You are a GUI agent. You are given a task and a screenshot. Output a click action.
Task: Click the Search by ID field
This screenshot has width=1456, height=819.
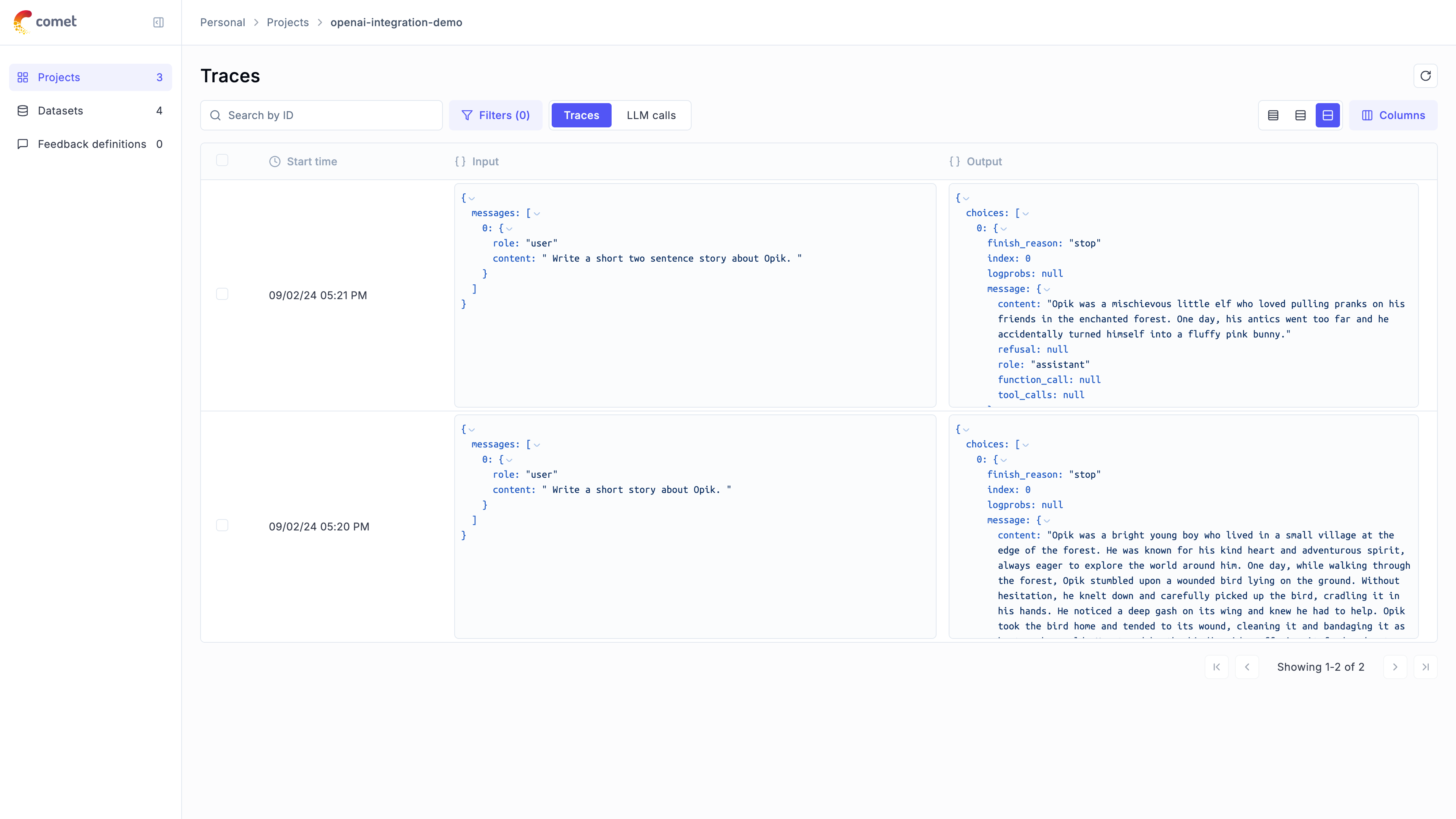[x=321, y=115]
